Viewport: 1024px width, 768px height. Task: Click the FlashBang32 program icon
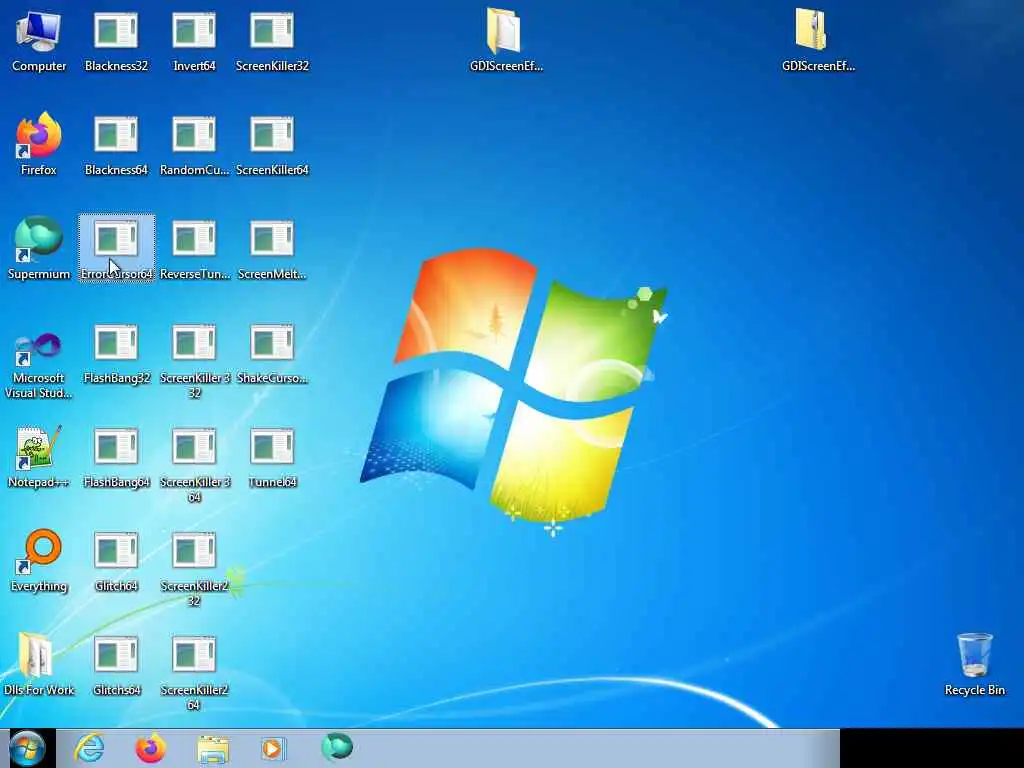tap(116, 353)
